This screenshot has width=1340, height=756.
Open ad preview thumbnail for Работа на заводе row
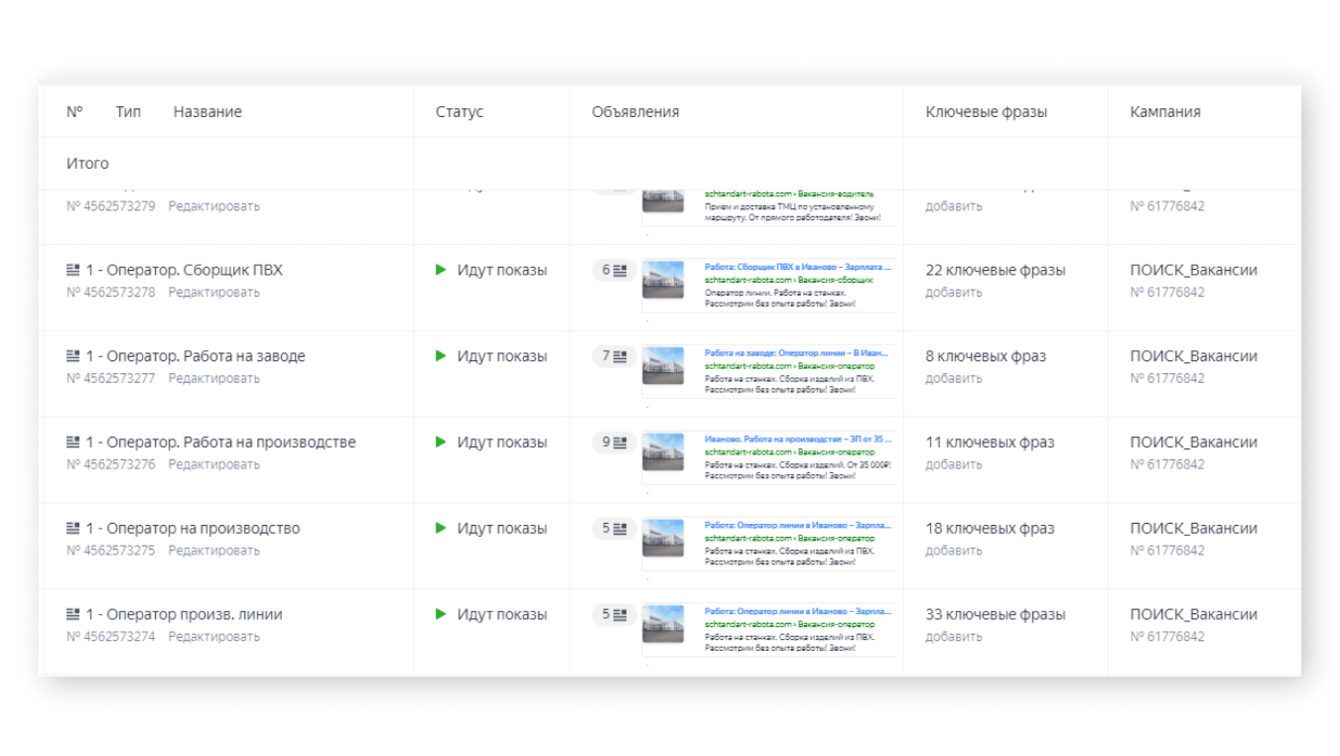click(663, 367)
